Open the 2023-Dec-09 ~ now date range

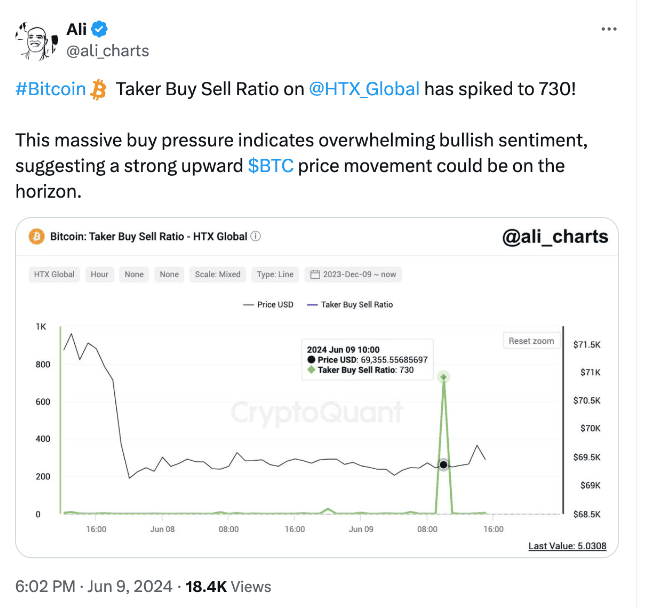point(353,274)
